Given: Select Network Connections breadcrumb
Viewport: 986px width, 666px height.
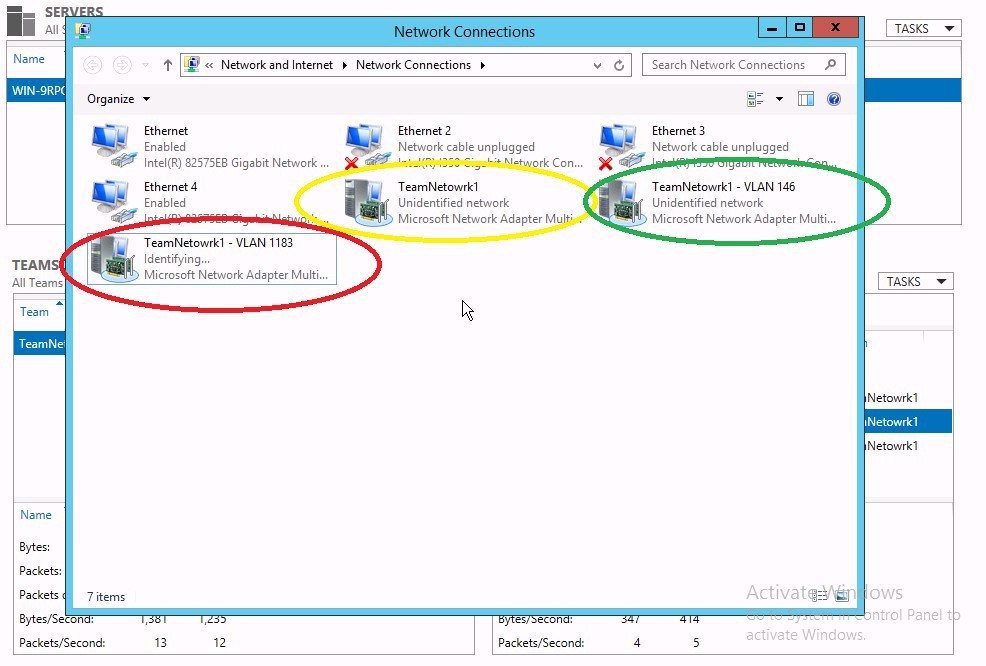Looking at the screenshot, I should pos(413,65).
